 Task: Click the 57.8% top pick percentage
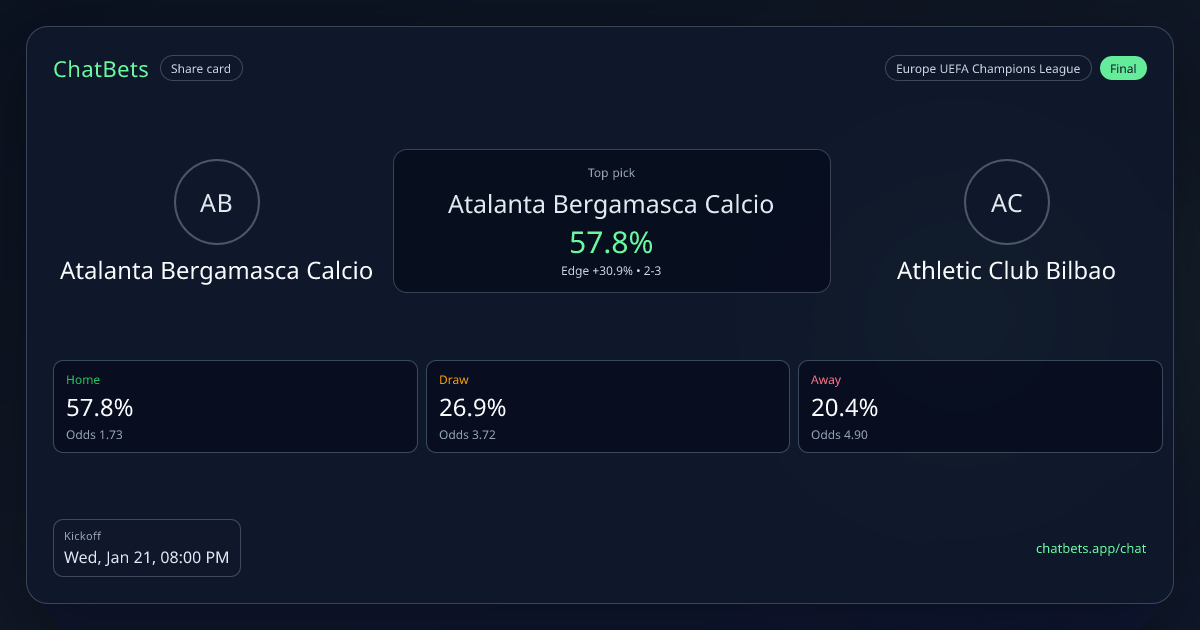pos(611,242)
